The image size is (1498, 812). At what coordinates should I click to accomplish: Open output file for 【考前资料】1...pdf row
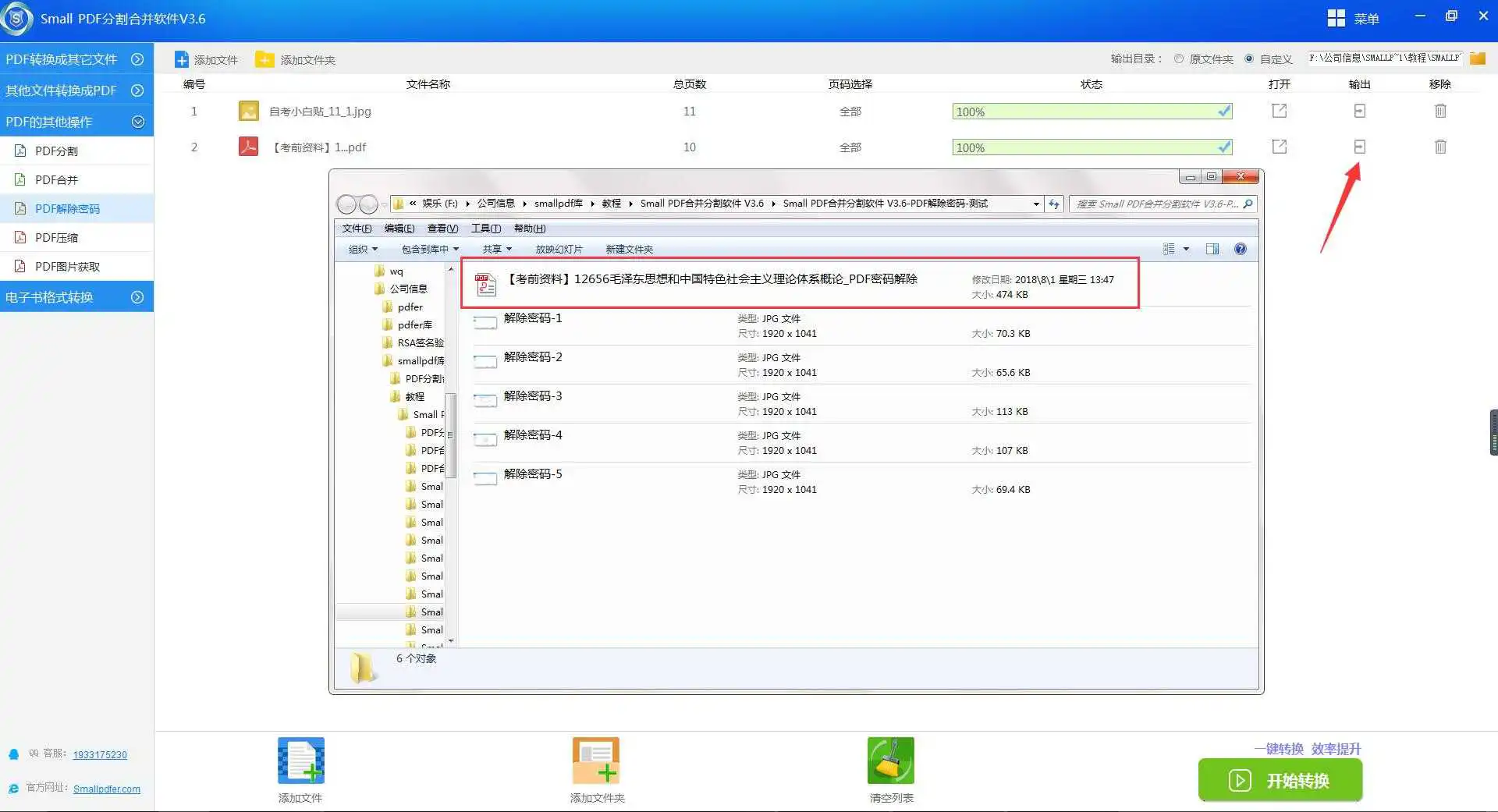pyautogui.click(x=1279, y=147)
